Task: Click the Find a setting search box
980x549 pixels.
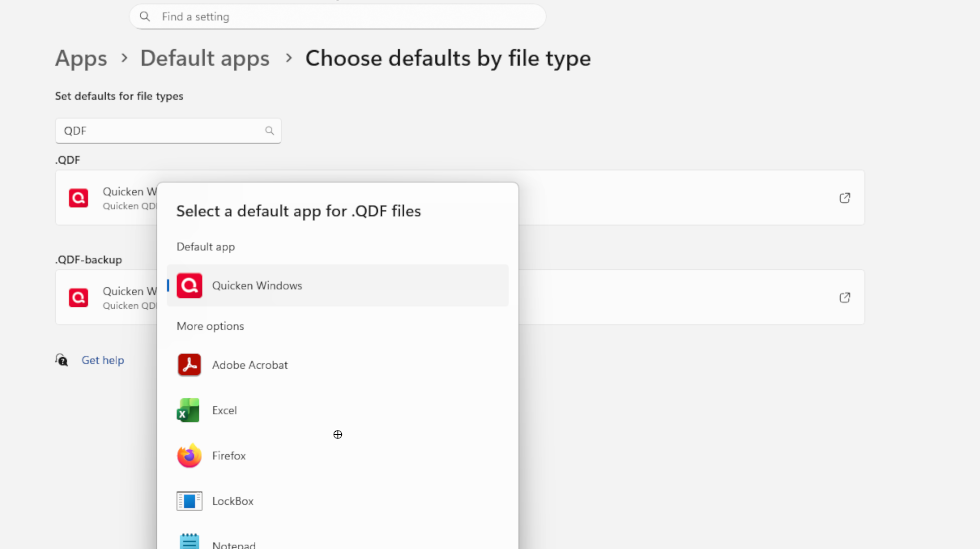Action: [338, 17]
